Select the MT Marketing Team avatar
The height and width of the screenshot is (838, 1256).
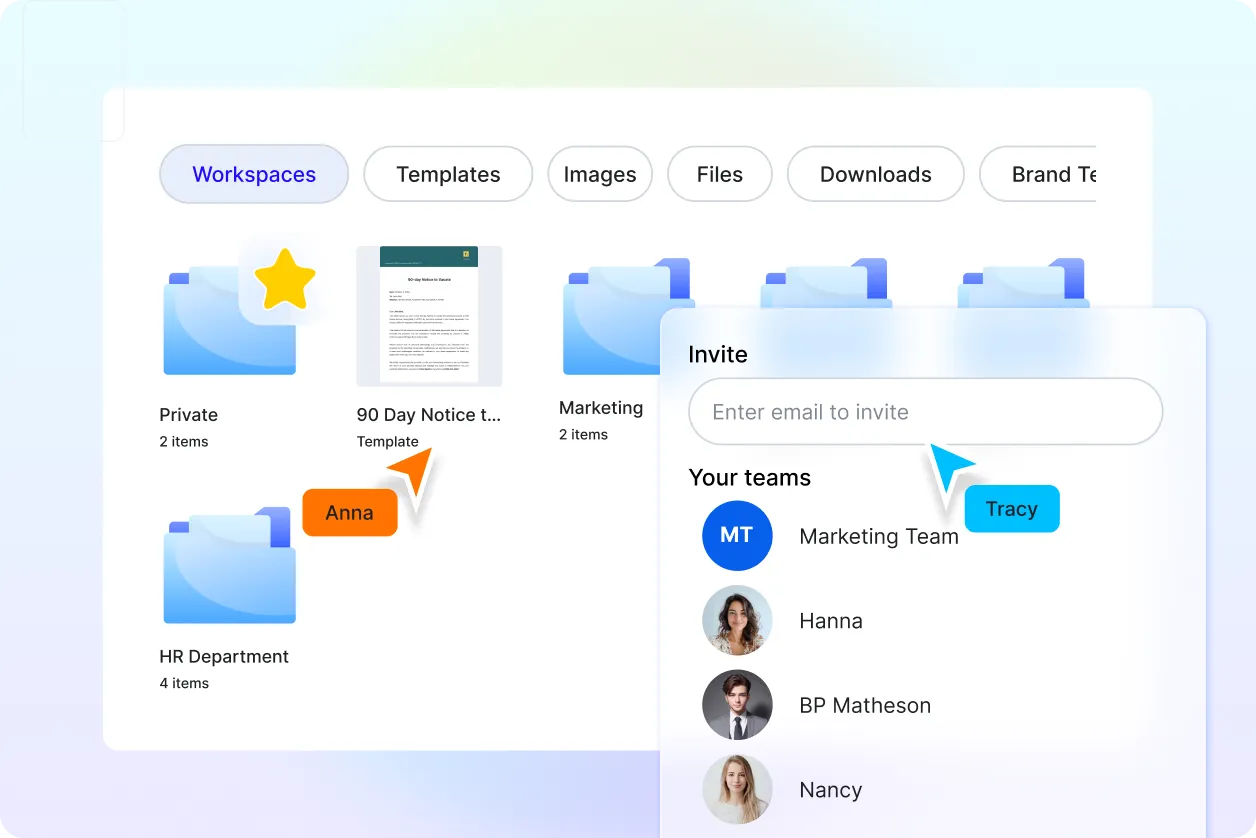click(737, 536)
